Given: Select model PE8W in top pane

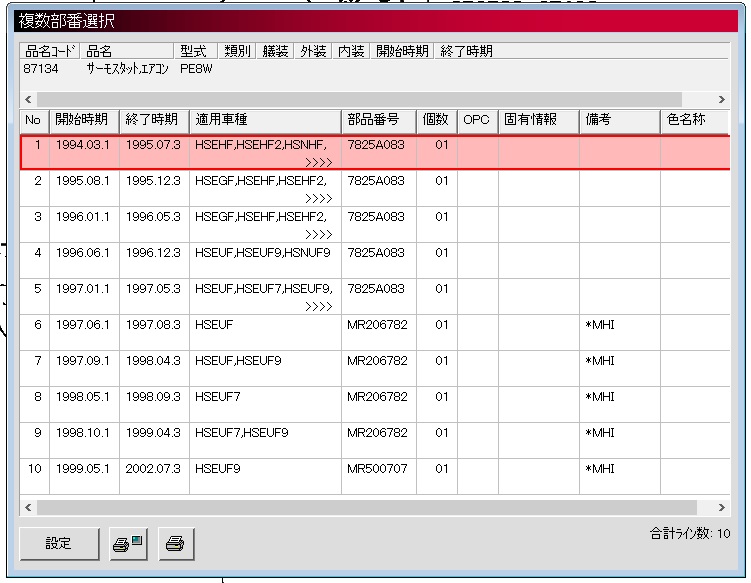Looking at the screenshot, I should pos(196,69).
